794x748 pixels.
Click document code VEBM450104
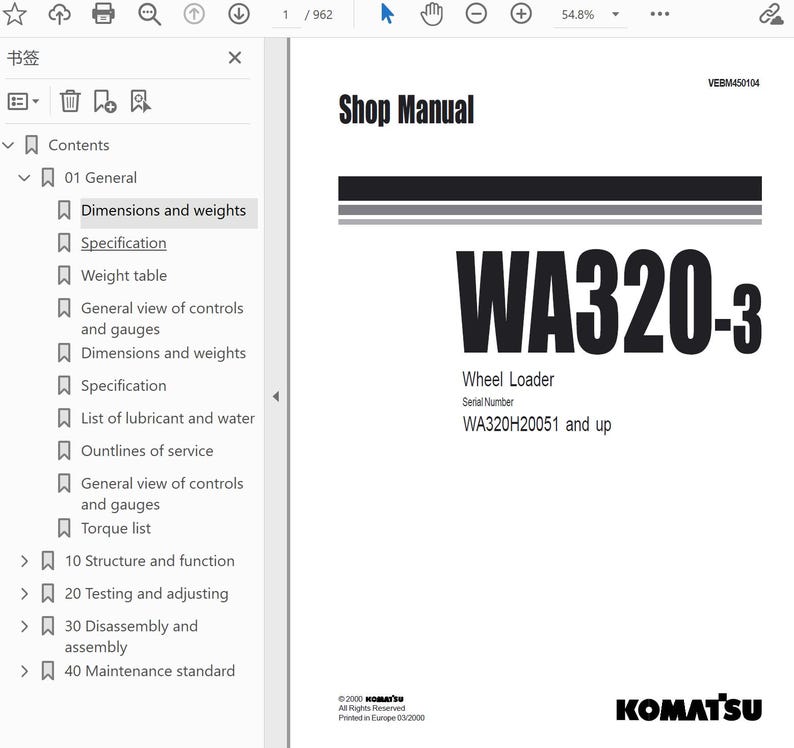click(x=733, y=83)
